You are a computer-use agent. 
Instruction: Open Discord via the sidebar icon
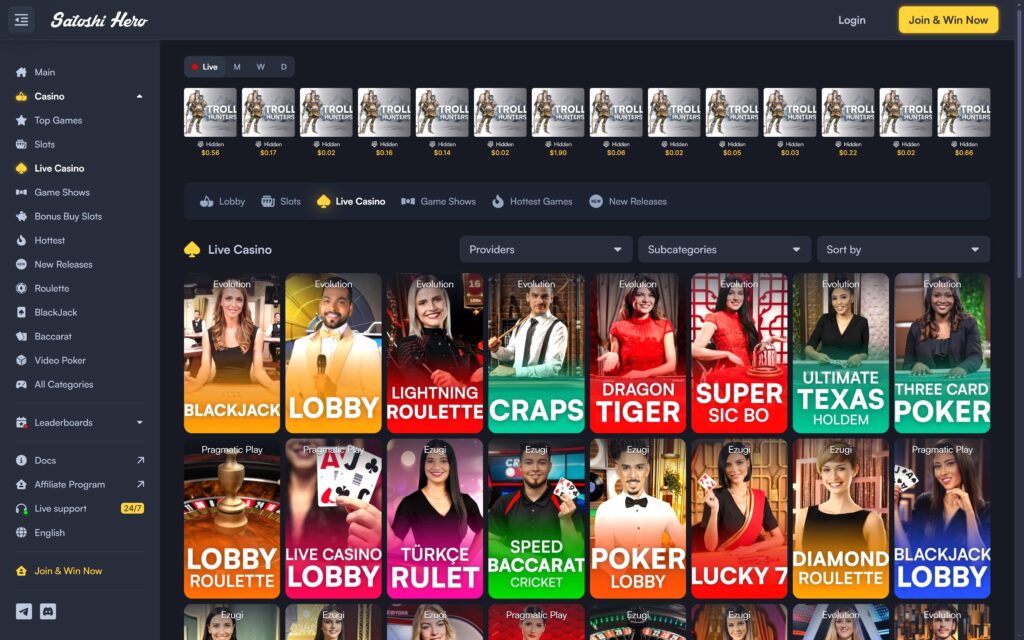(x=47, y=611)
